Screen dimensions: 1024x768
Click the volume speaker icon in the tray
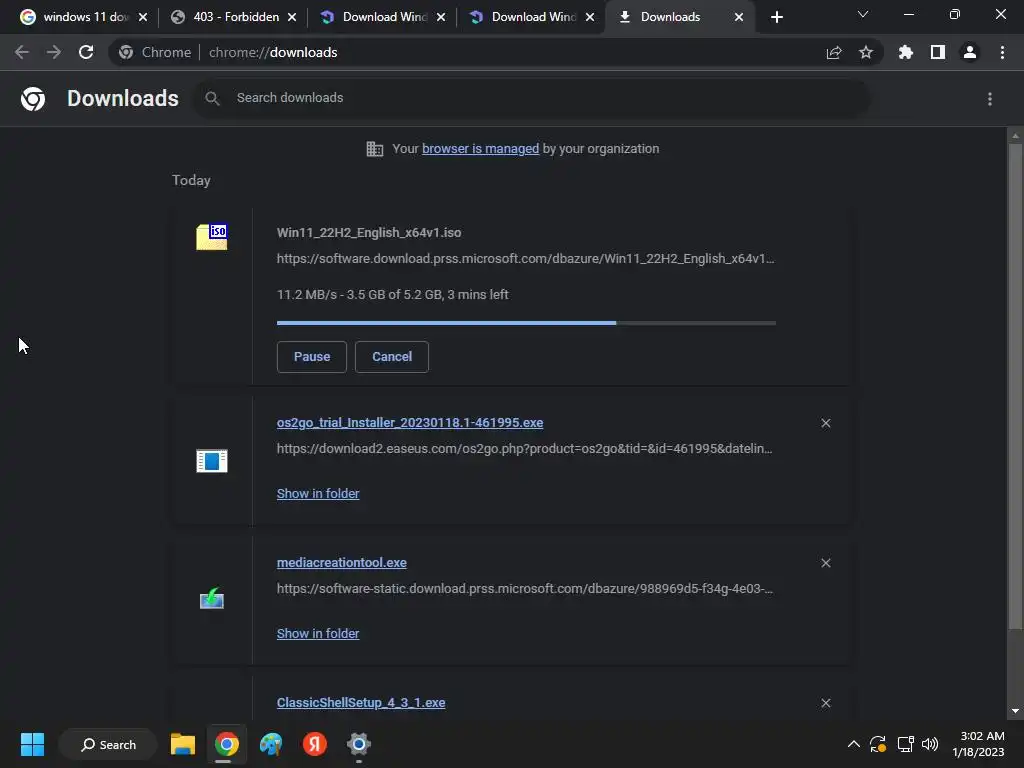[x=930, y=744]
